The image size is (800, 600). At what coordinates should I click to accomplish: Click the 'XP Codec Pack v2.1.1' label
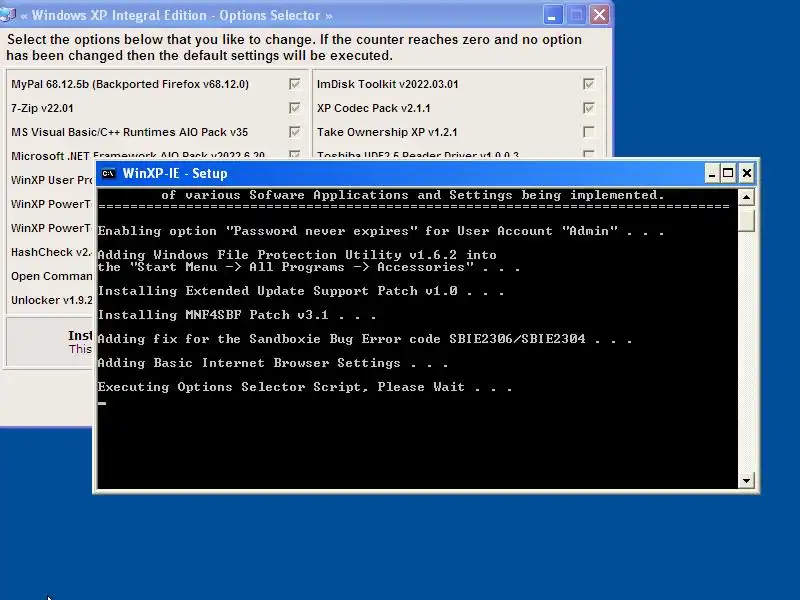click(x=373, y=108)
